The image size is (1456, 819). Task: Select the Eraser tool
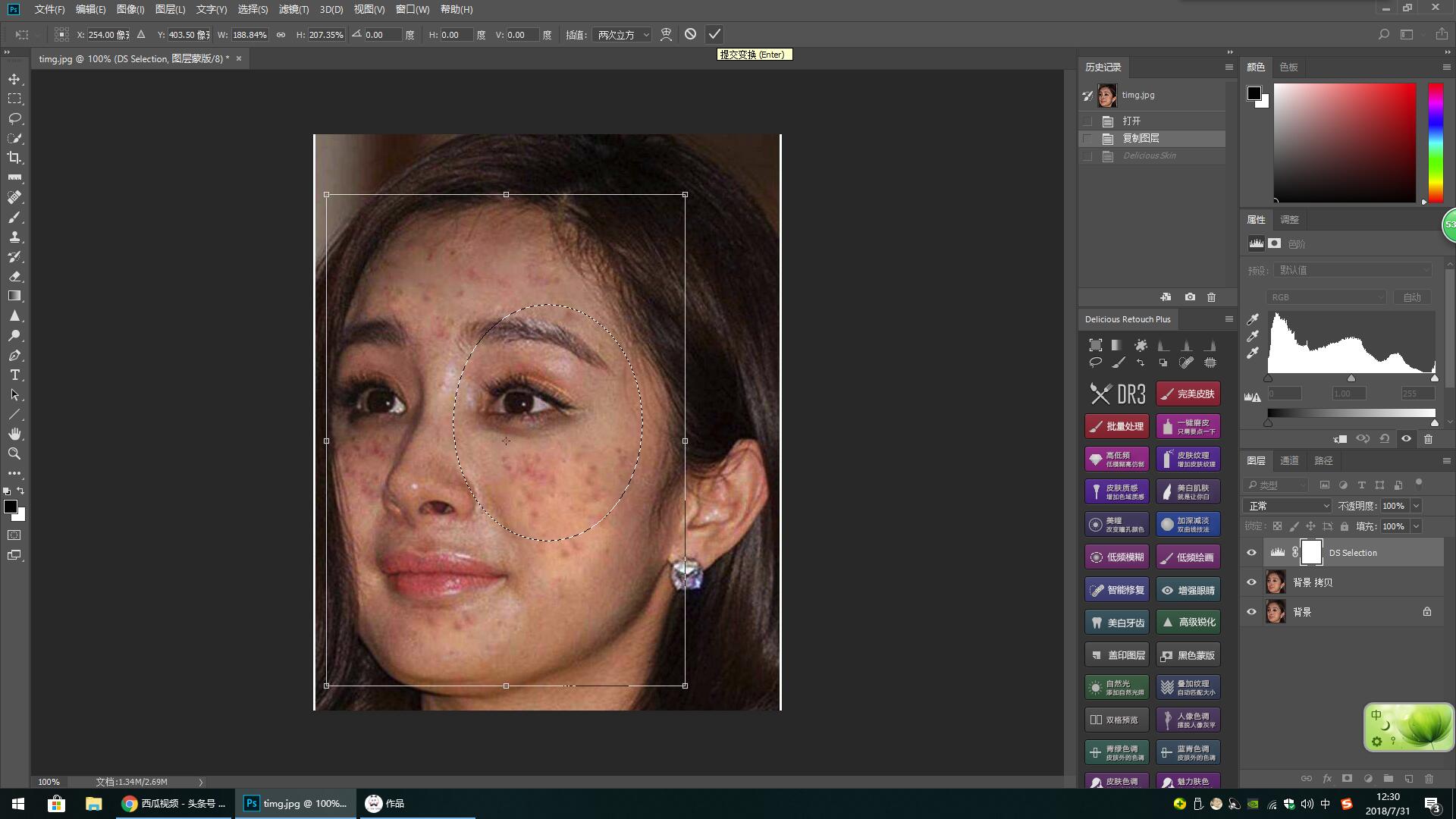click(x=14, y=276)
